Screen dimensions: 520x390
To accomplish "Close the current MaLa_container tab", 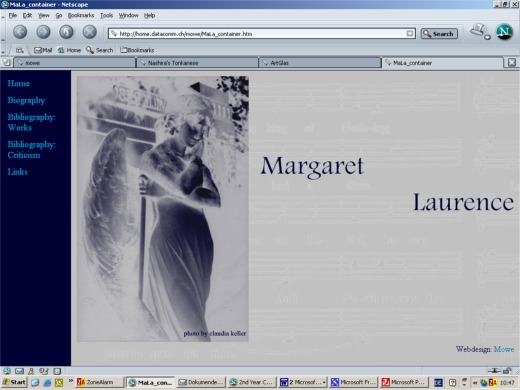I will pos(512,62).
